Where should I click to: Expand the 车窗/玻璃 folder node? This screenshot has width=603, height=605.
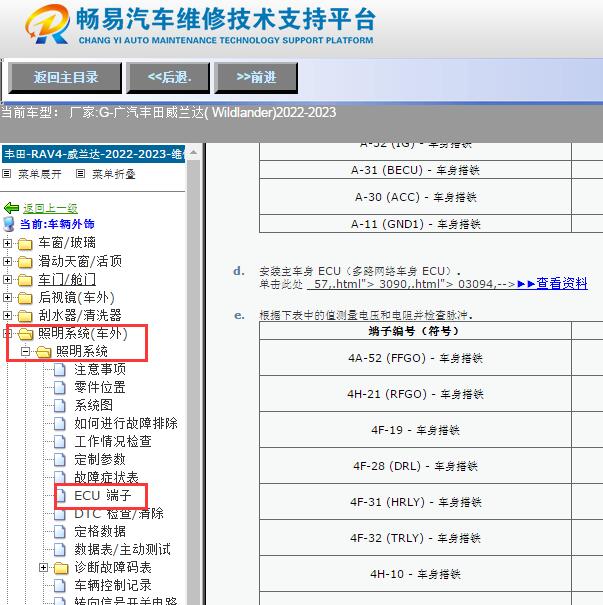tap(7, 243)
